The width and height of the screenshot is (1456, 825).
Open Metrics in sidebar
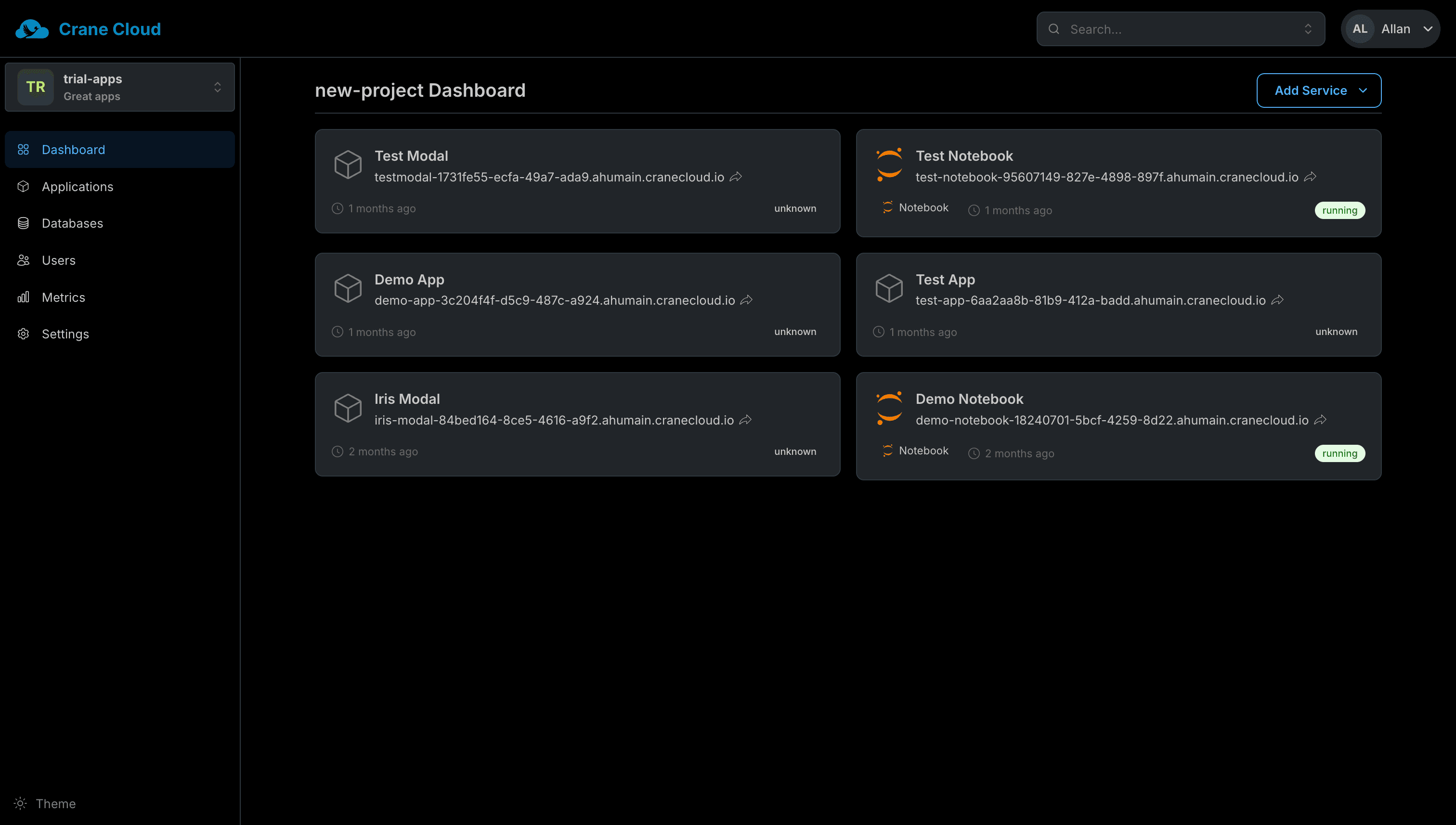click(x=119, y=297)
